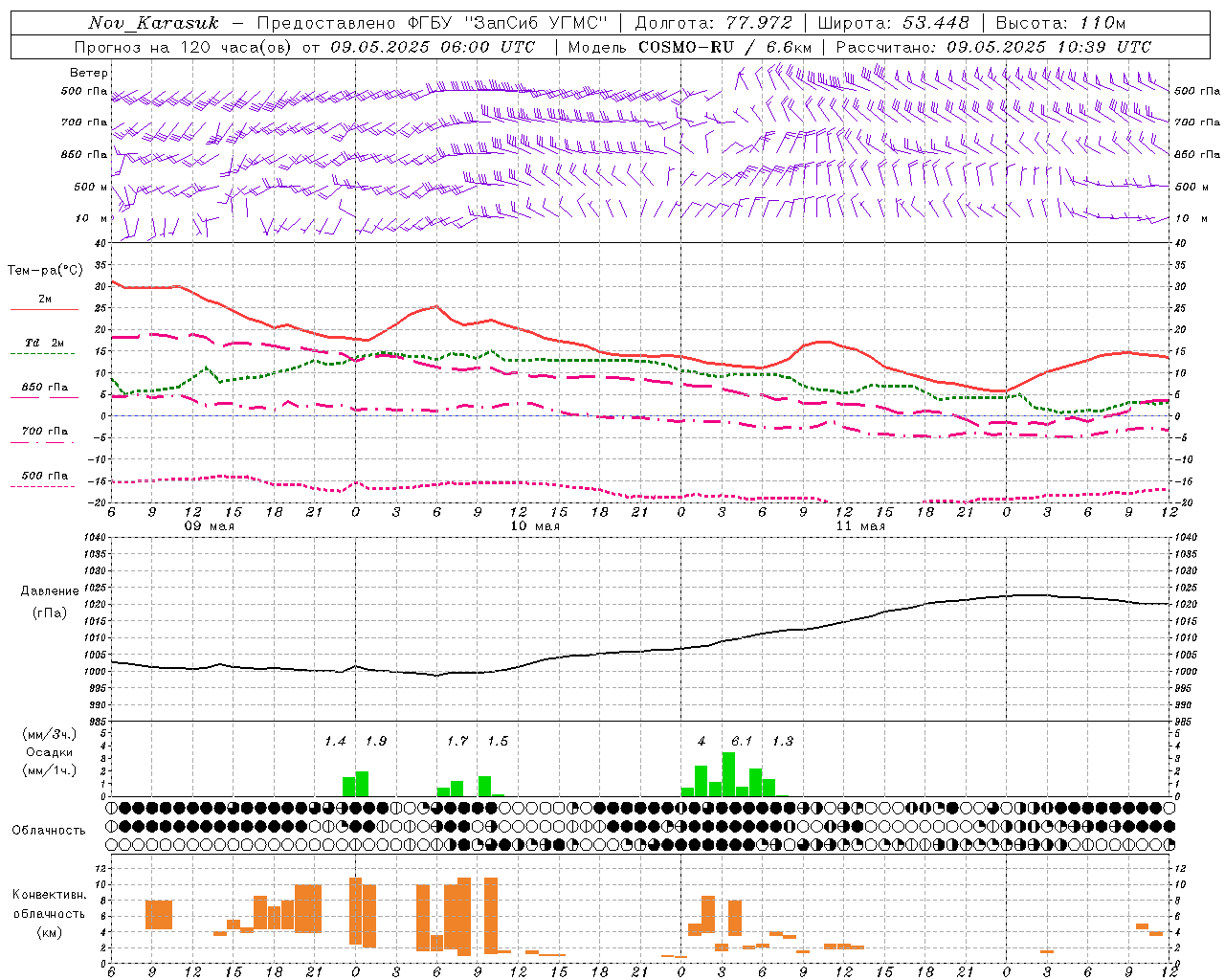The image size is (1225, 980).
Task: Click the forecast start '09.05.2025 06:00 UTC'
Action: [x=433, y=47]
